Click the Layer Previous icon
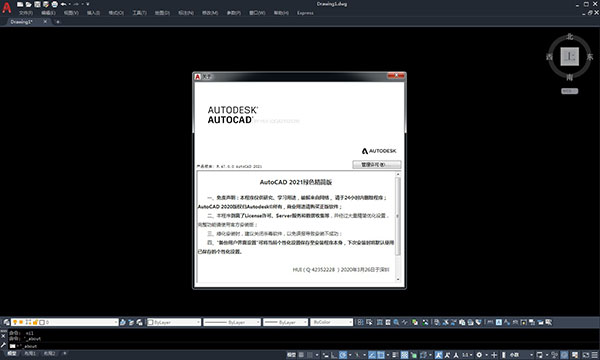The height and width of the screenshot is (360, 600). pos(131,322)
